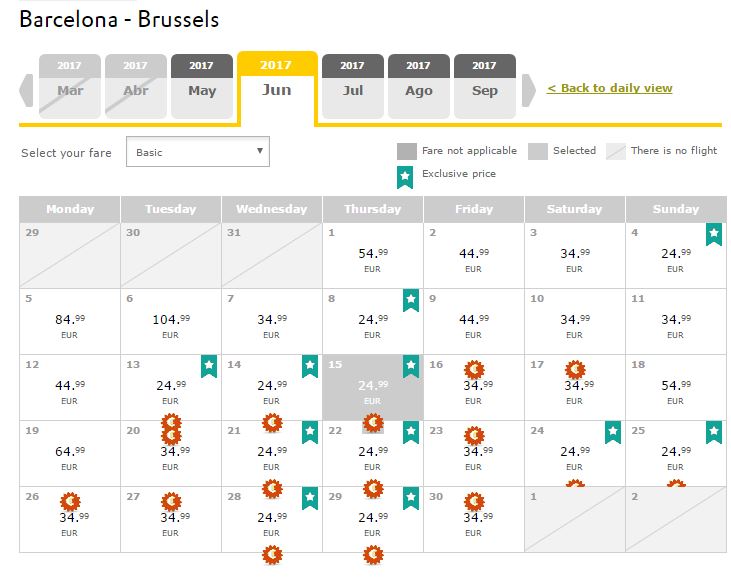Click the orange sun badge on June 26
The image size is (731, 578).
point(70,502)
